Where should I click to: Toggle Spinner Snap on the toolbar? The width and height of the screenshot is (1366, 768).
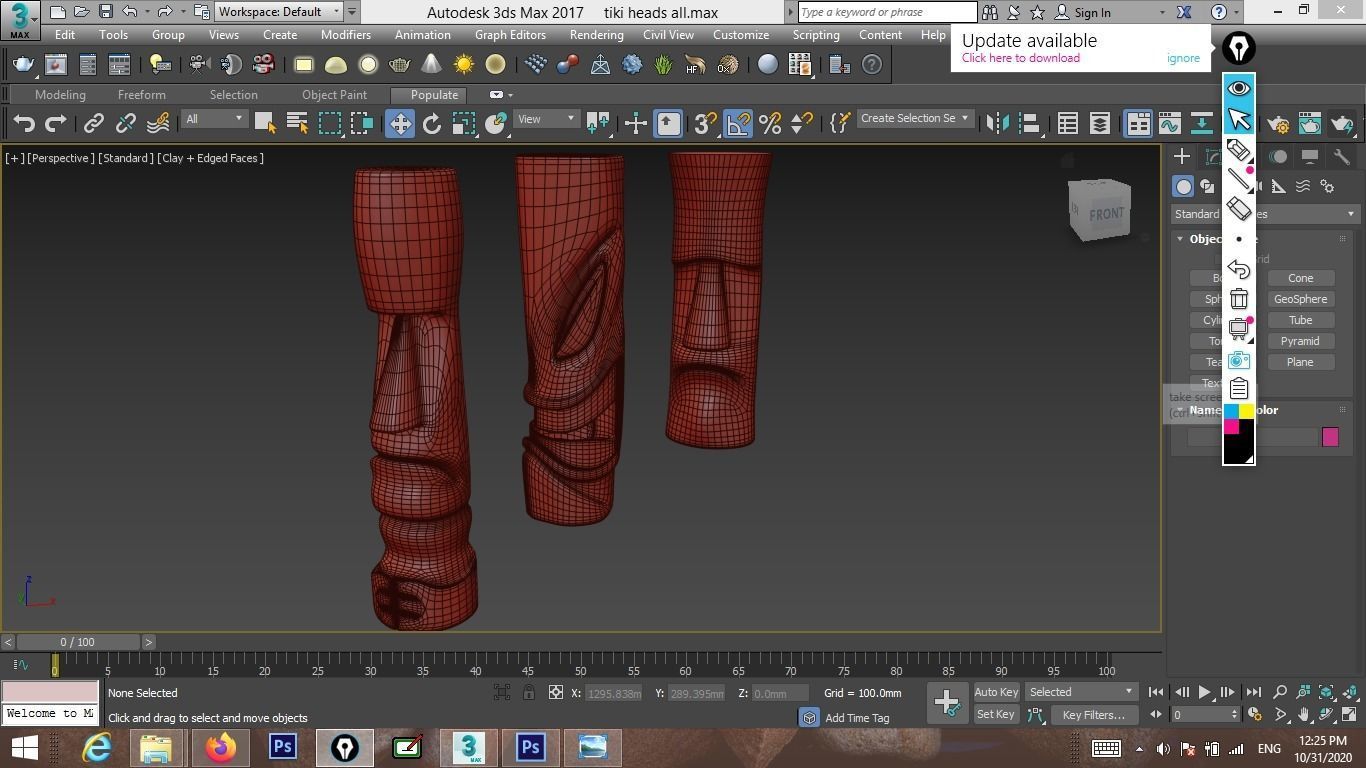pyautogui.click(x=801, y=123)
